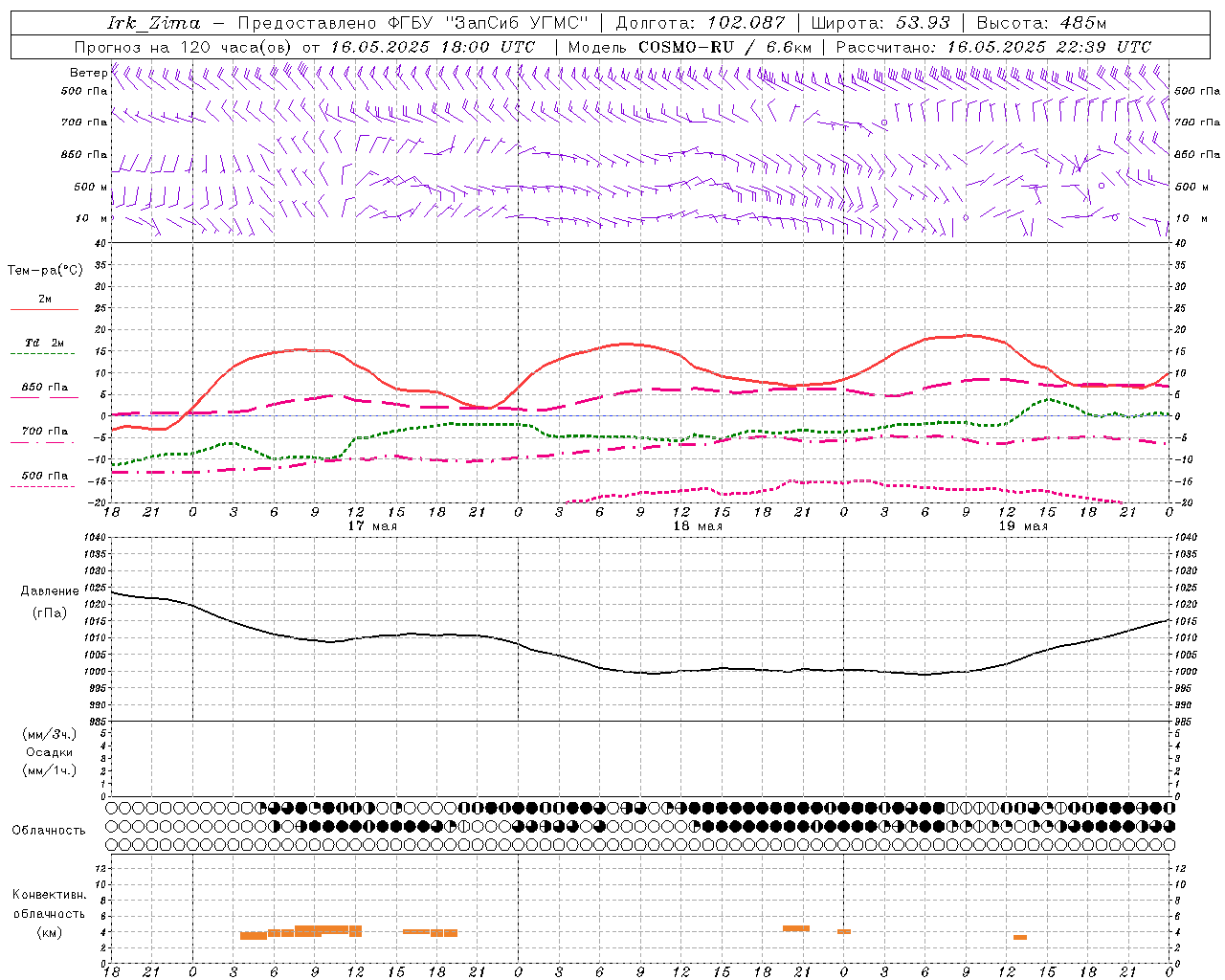
Task: Click the "850 гПа" temperature legend entry
Action: pyautogui.click(x=45, y=388)
